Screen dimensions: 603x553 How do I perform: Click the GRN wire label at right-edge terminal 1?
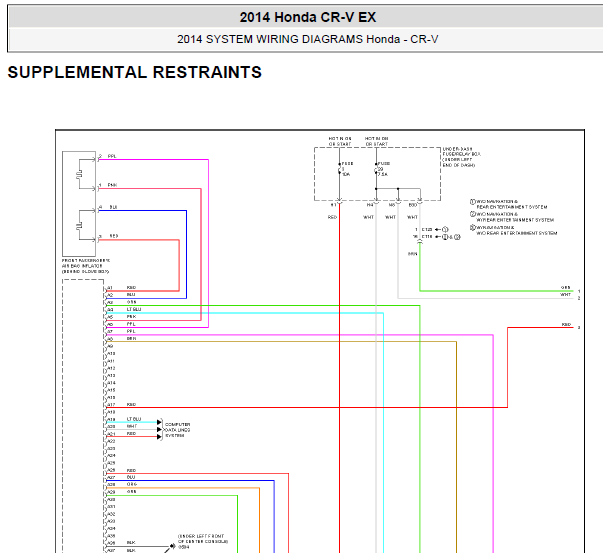click(565, 288)
